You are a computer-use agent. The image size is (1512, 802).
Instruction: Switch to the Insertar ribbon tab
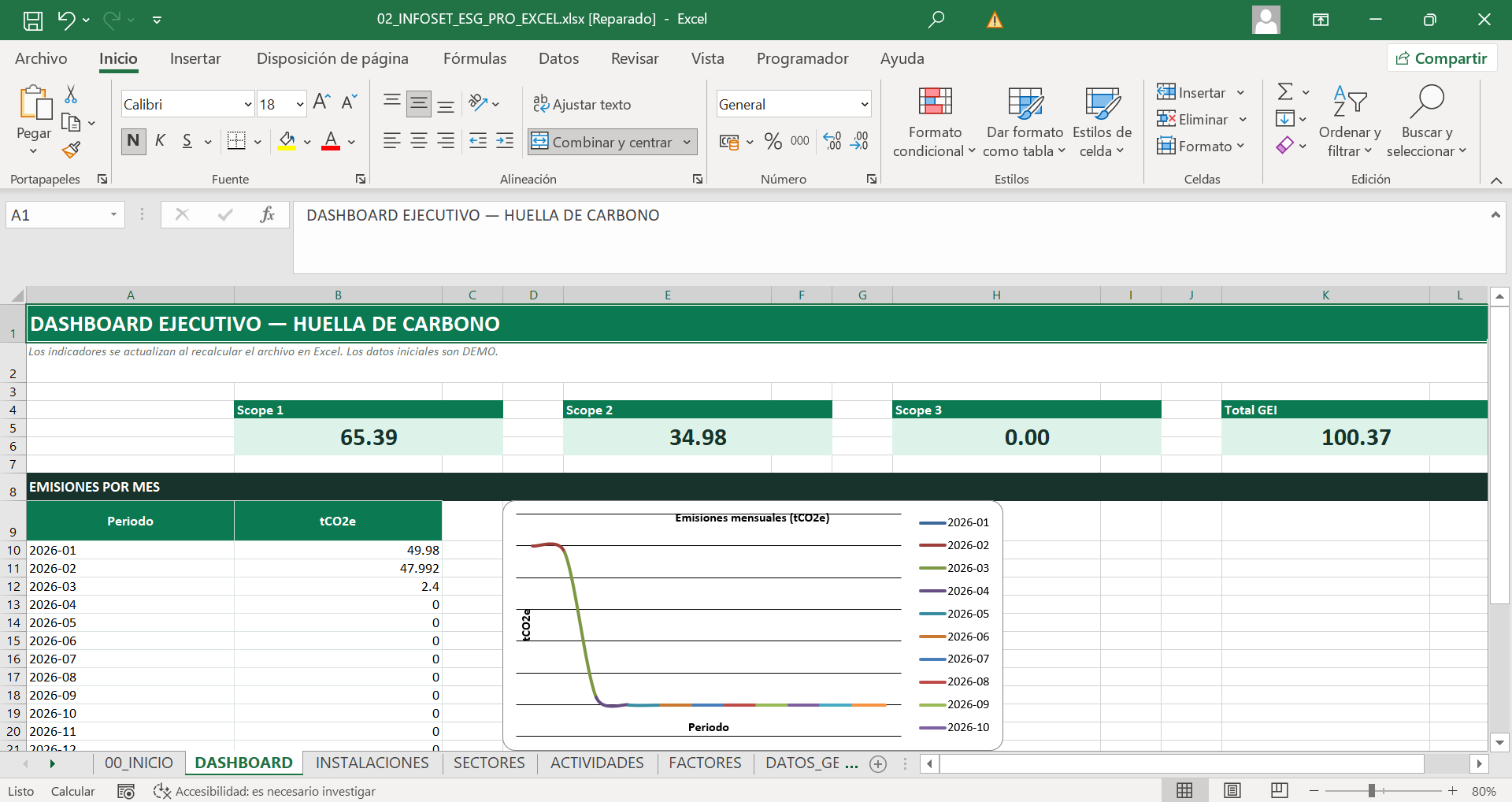point(195,58)
